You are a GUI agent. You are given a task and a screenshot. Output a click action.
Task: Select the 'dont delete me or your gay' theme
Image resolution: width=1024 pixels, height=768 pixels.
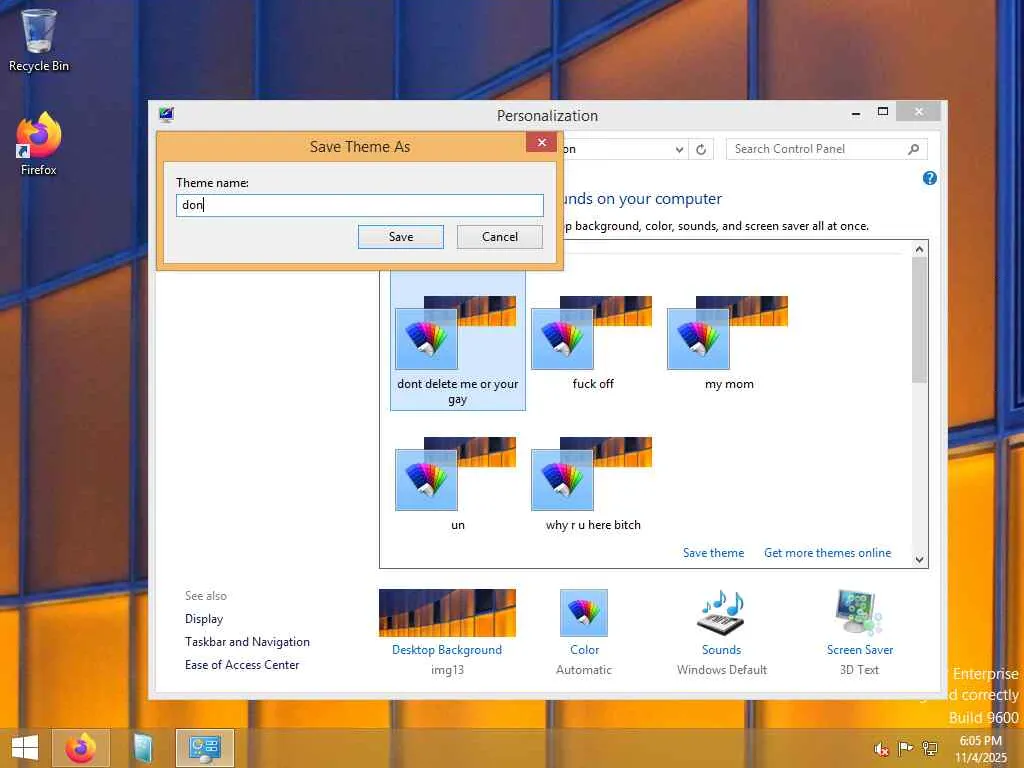(457, 341)
